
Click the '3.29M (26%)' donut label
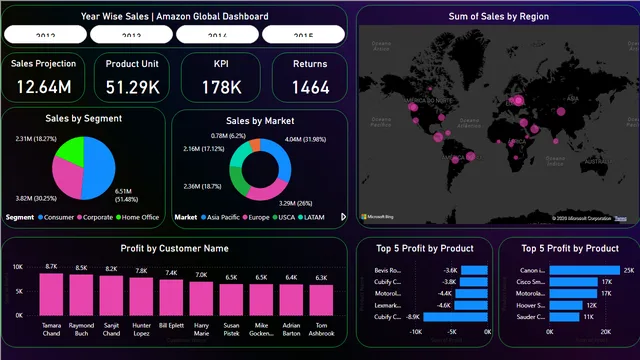click(296, 203)
